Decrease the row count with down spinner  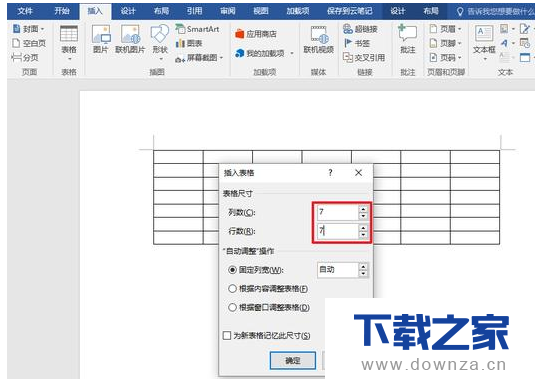point(363,235)
